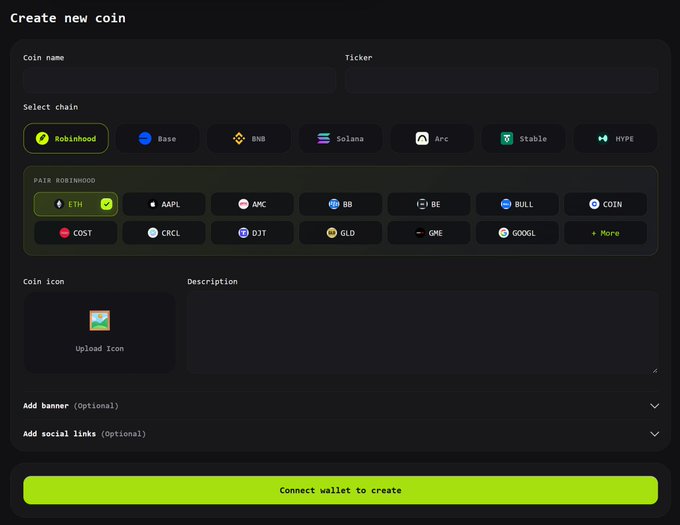Choose BNB as the chain
Image resolution: width=680 pixels, height=525 pixels.
point(249,138)
